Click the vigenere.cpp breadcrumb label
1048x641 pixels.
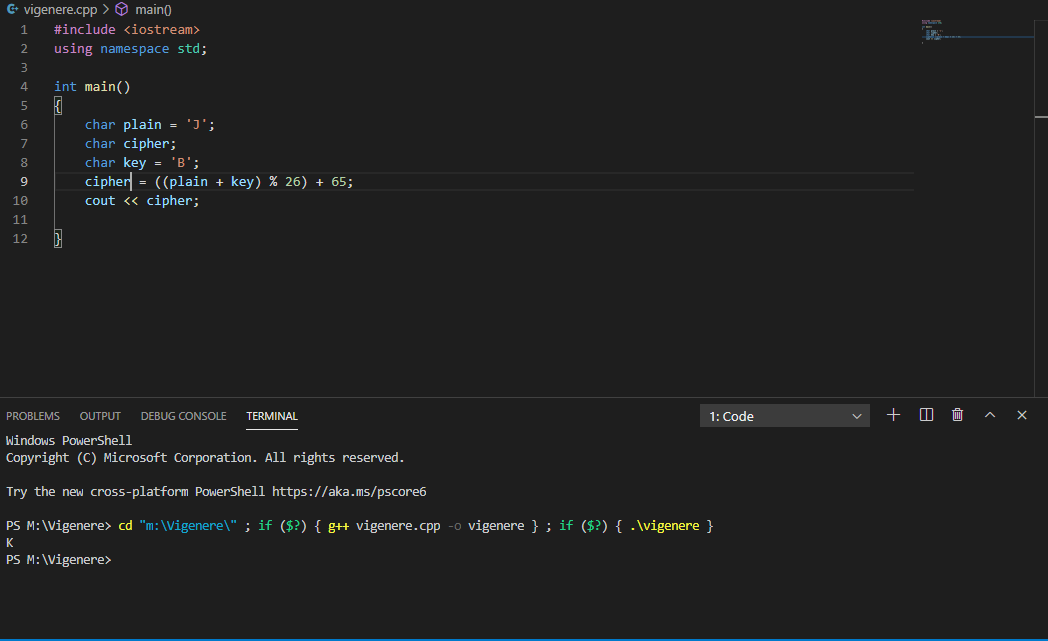(58, 9)
